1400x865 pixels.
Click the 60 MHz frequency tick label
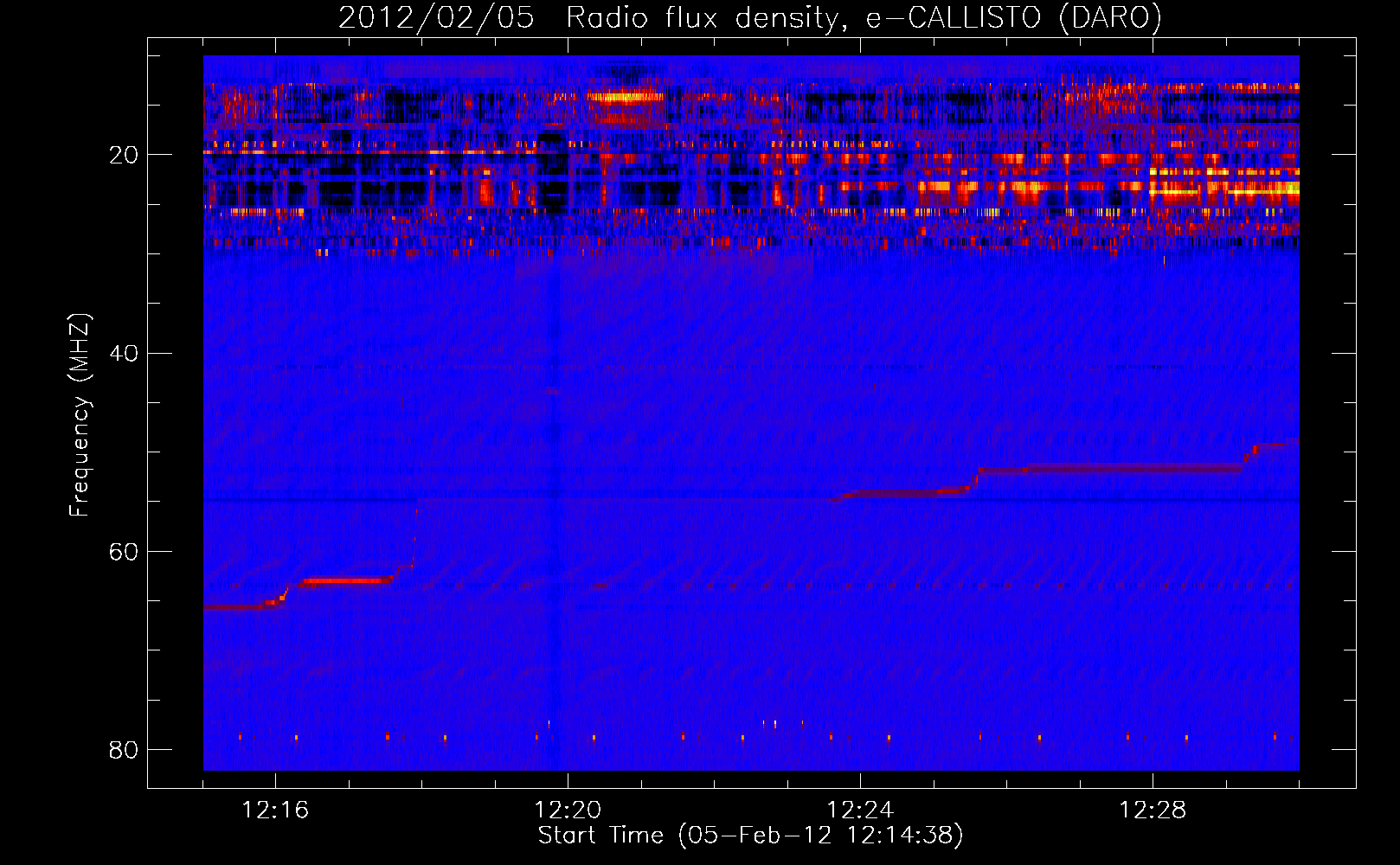click(x=124, y=551)
